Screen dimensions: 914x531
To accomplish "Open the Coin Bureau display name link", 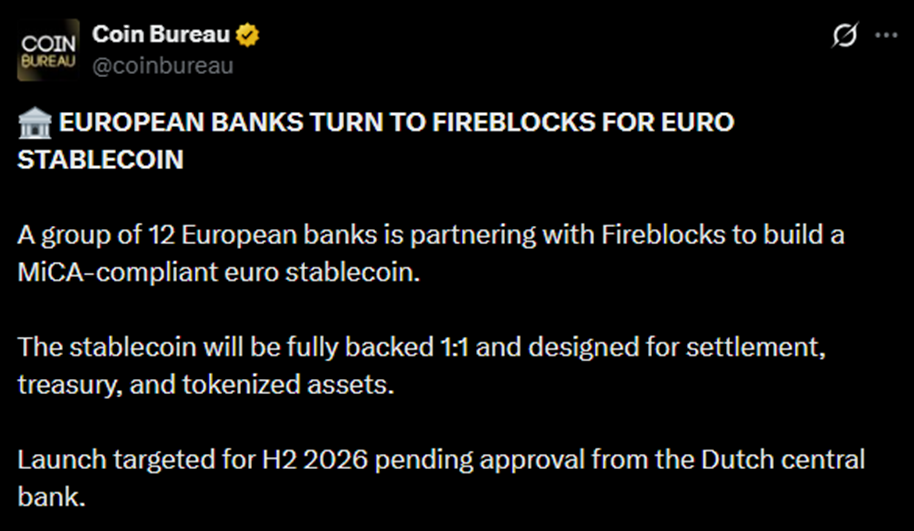I will click(x=161, y=35).
